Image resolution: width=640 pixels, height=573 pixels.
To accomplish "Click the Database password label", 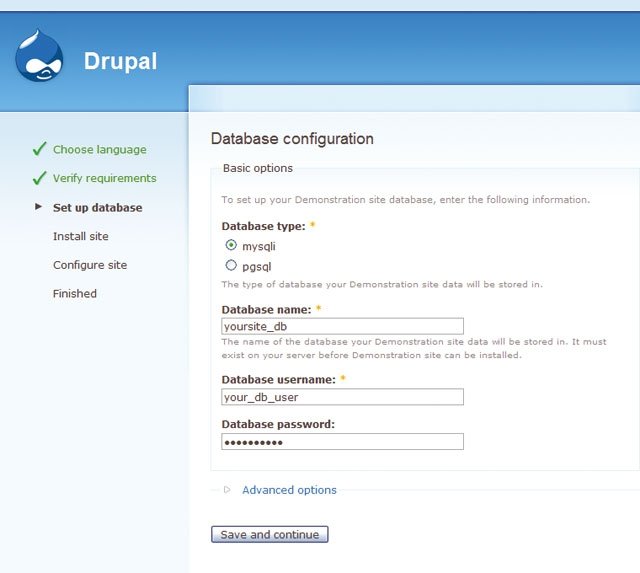I will pyautogui.click(x=278, y=424).
